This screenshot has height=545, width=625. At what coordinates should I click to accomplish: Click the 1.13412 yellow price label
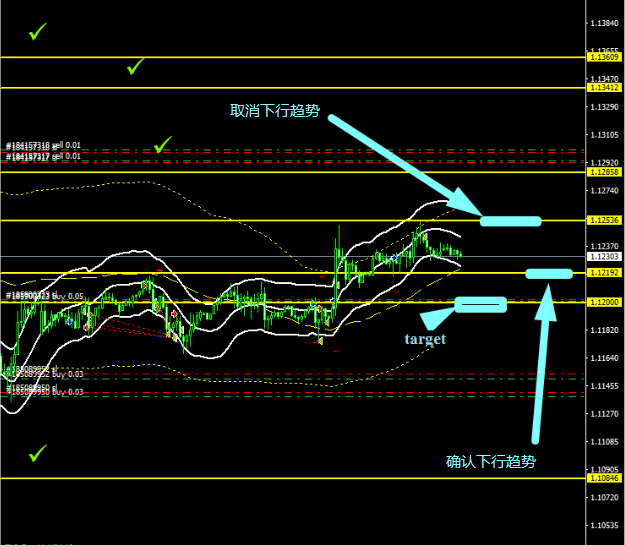604,88
